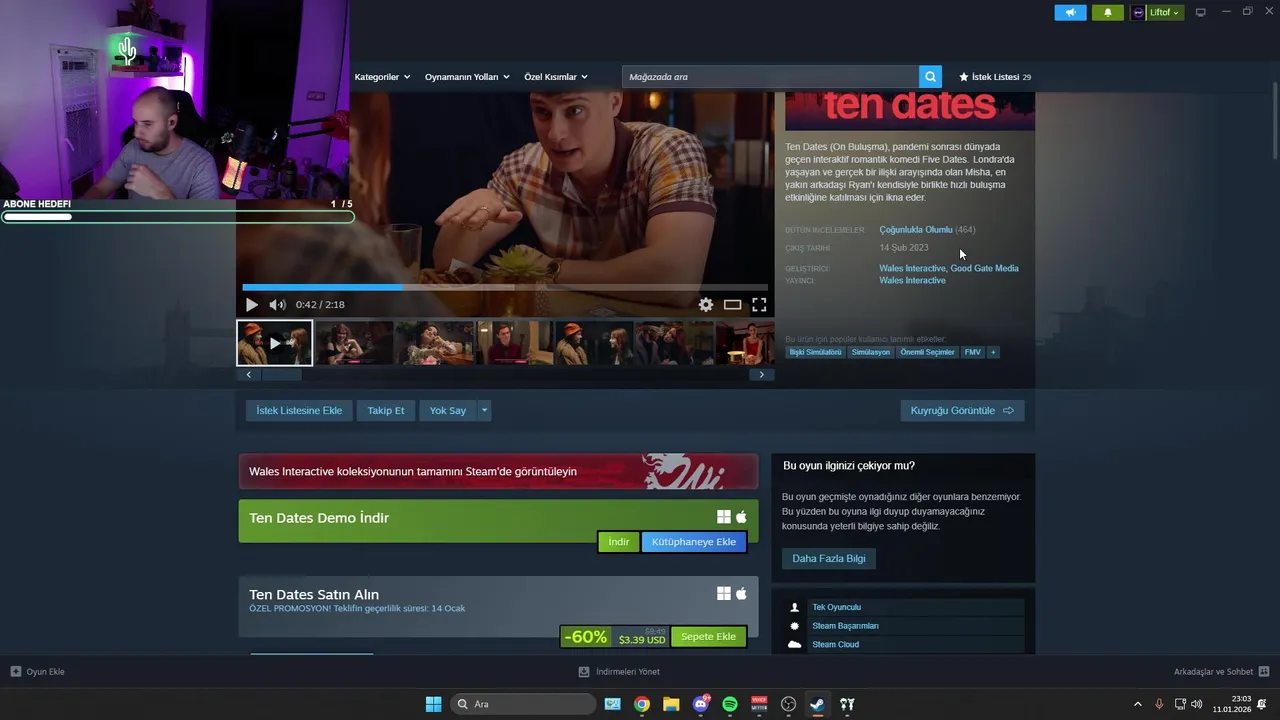Open Wales Interactive publisher link
The image size is (1280, 720).
pos(912,281)
